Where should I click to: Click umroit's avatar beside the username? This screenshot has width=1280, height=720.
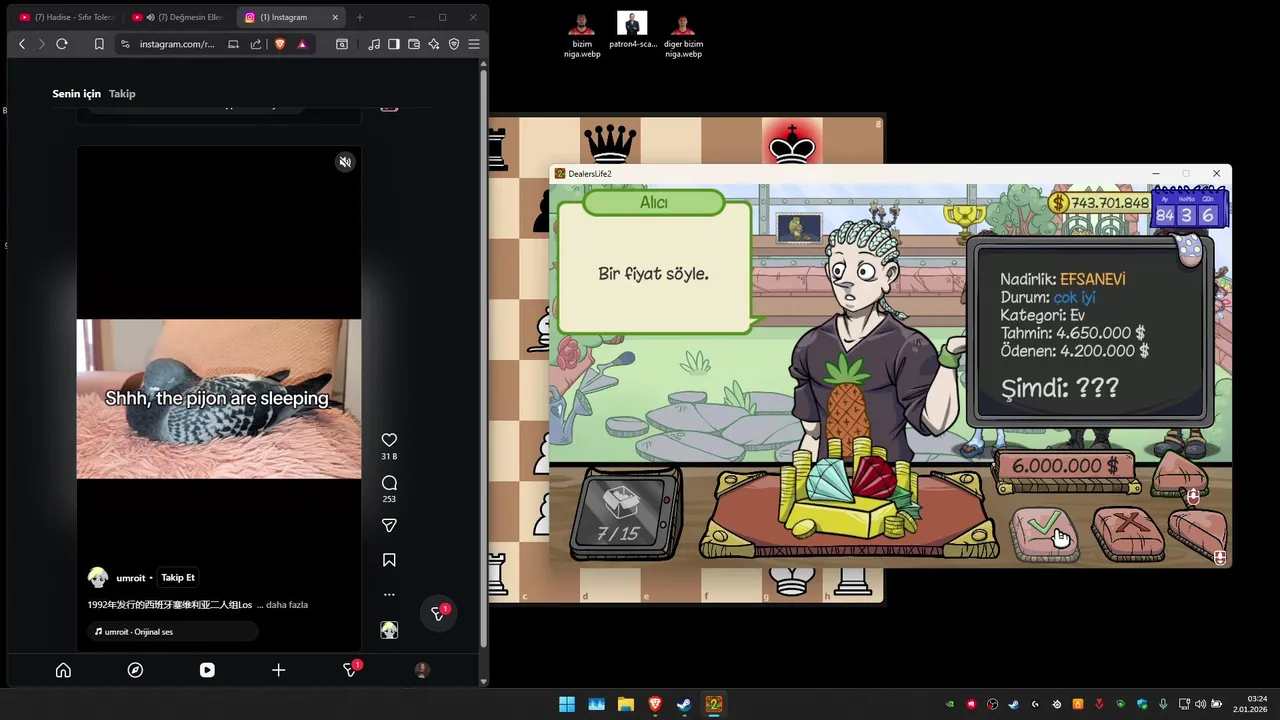(x=98, y=578)
